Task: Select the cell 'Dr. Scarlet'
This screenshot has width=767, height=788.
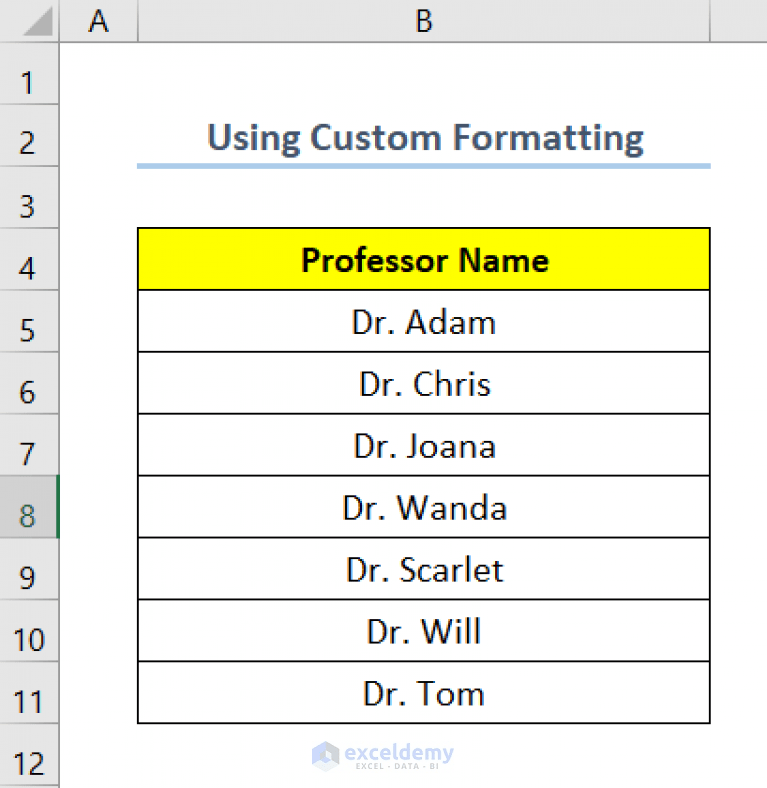Action: tap(424, 568)
